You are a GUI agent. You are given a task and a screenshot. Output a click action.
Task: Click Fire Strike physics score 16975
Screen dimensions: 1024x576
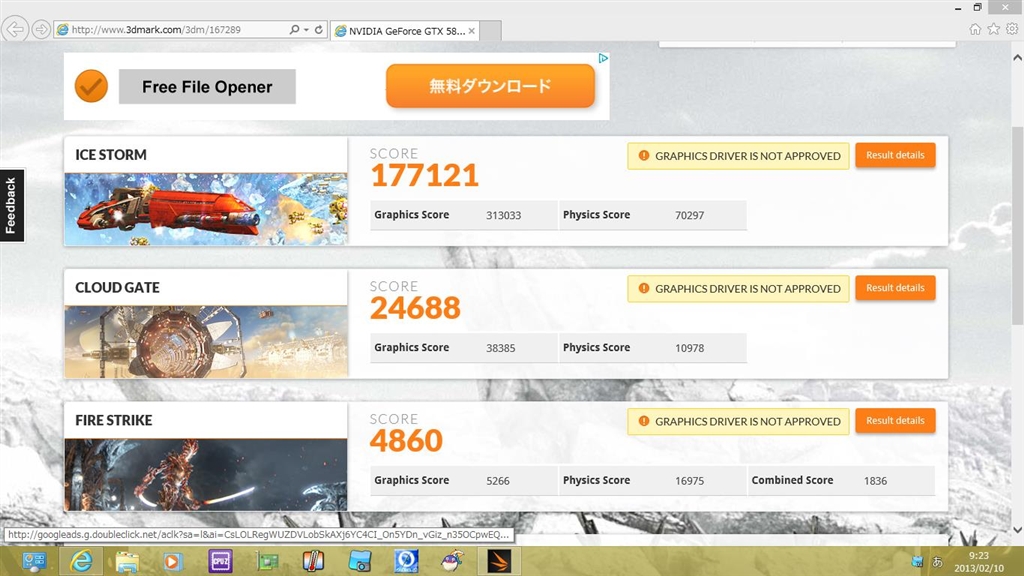(x=690, y=481)
